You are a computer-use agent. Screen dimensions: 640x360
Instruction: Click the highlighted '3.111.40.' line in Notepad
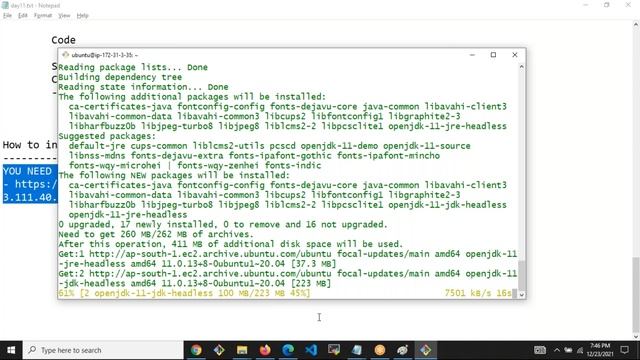pyautogui.click(x=30, y=197)
